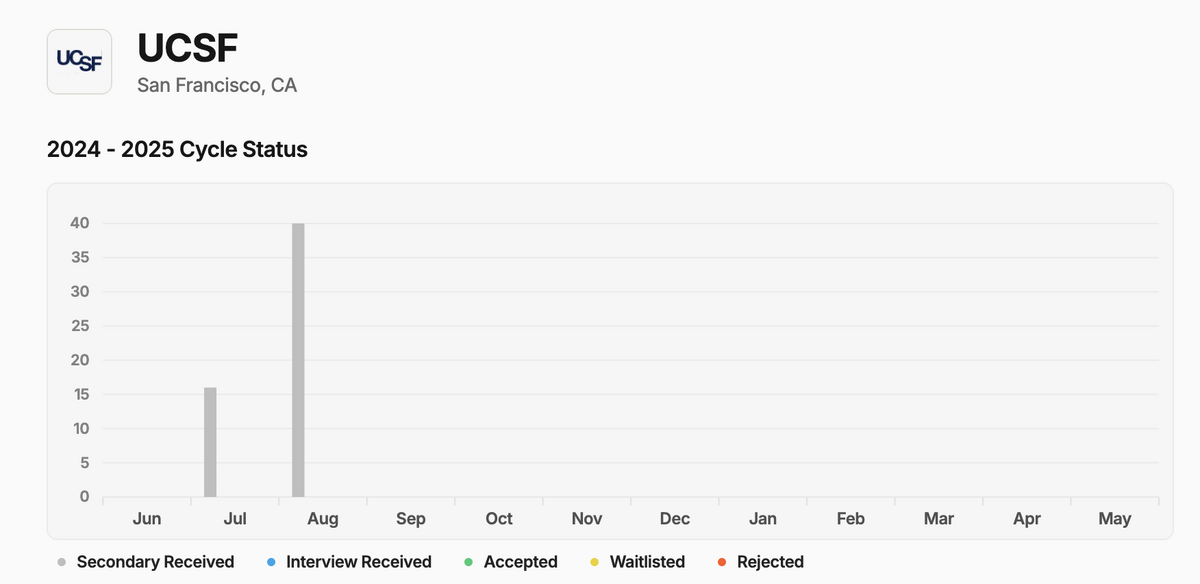
Task: Click the red Rejected legend dot
Action: click(722, 562)
